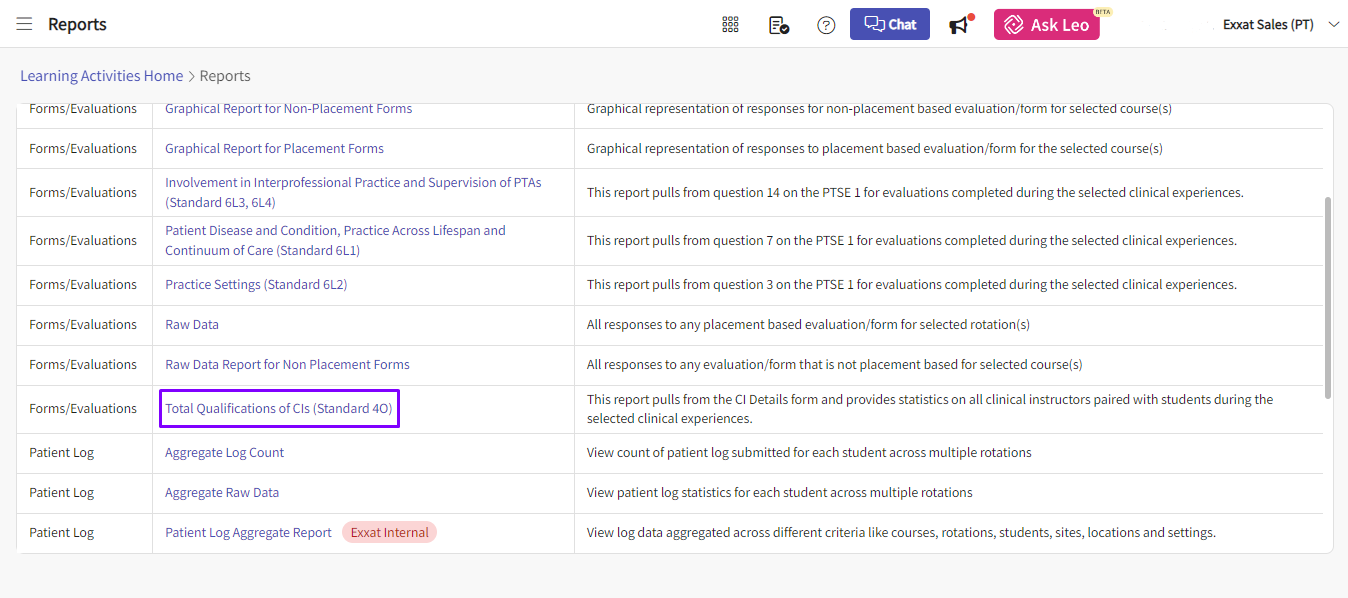
Task: Open Practice Settings (Standard 6L2) report
Action: [x=256, y=284]
